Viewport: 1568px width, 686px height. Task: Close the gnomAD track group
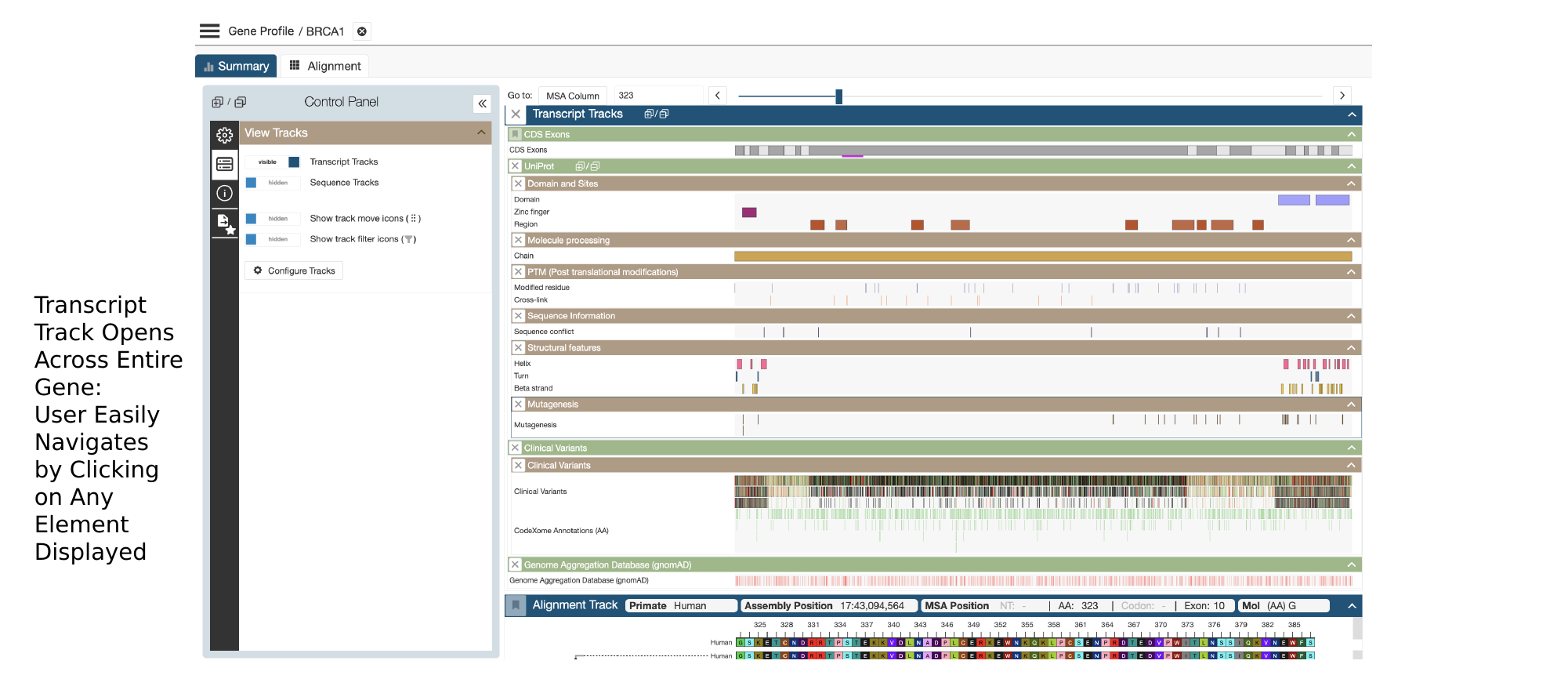tap(515, 564)
